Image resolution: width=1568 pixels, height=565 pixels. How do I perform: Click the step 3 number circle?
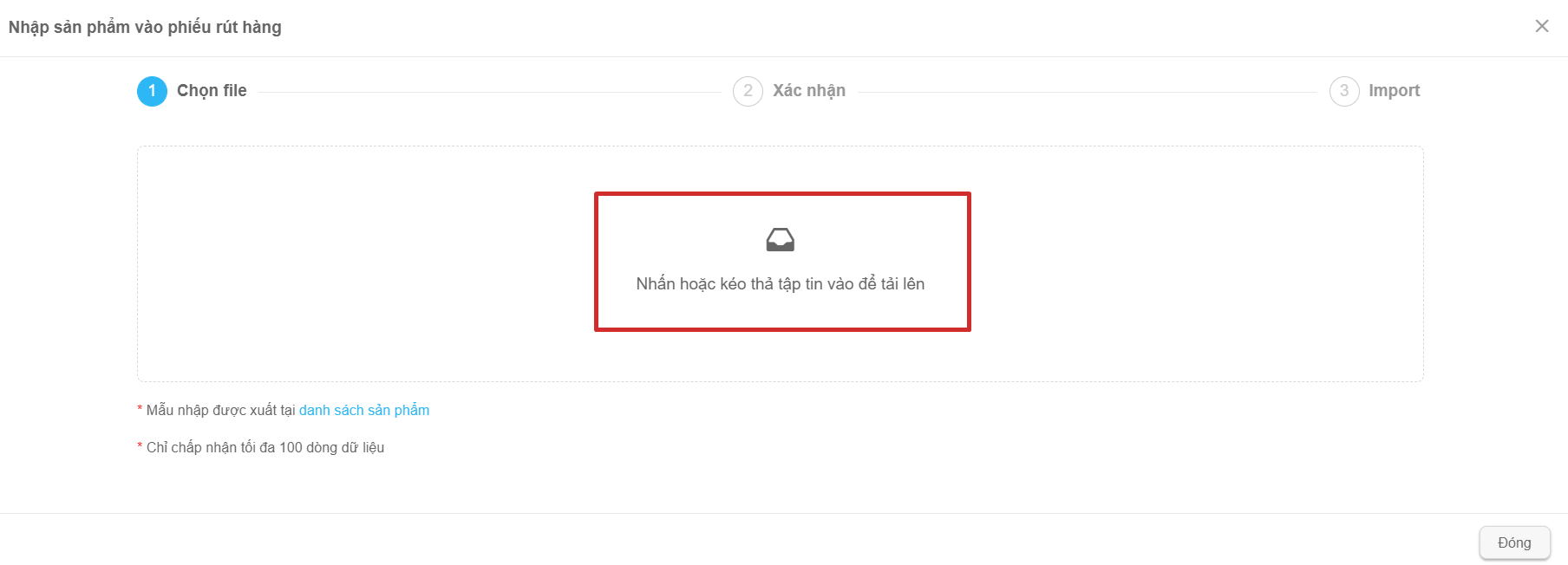[1344, 91]
